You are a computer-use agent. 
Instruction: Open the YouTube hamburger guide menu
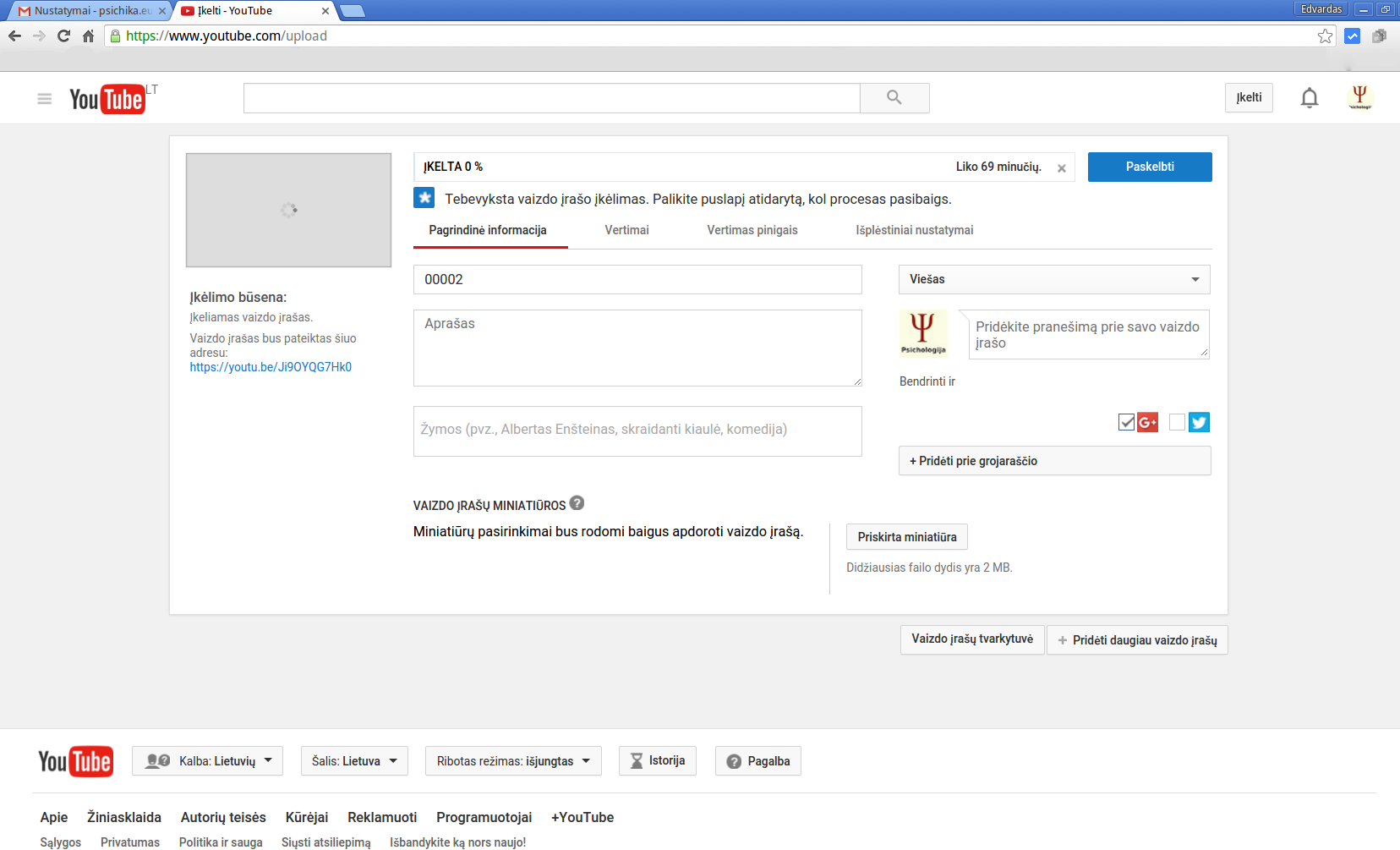pyautogui.click(x=45, y=99)
